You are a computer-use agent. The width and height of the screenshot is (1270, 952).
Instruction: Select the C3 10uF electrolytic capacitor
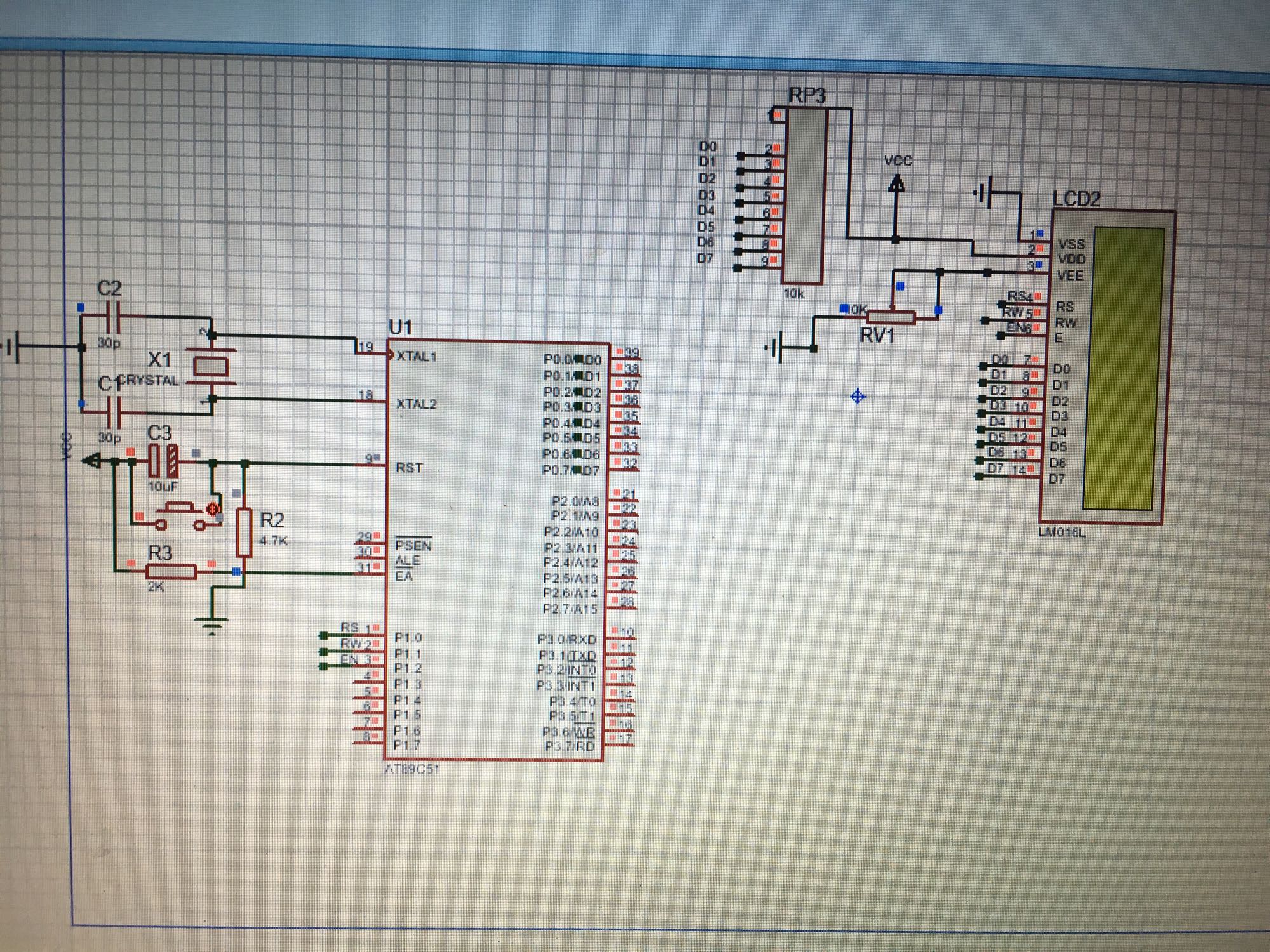pyautogui.click(x=163, y=462)
